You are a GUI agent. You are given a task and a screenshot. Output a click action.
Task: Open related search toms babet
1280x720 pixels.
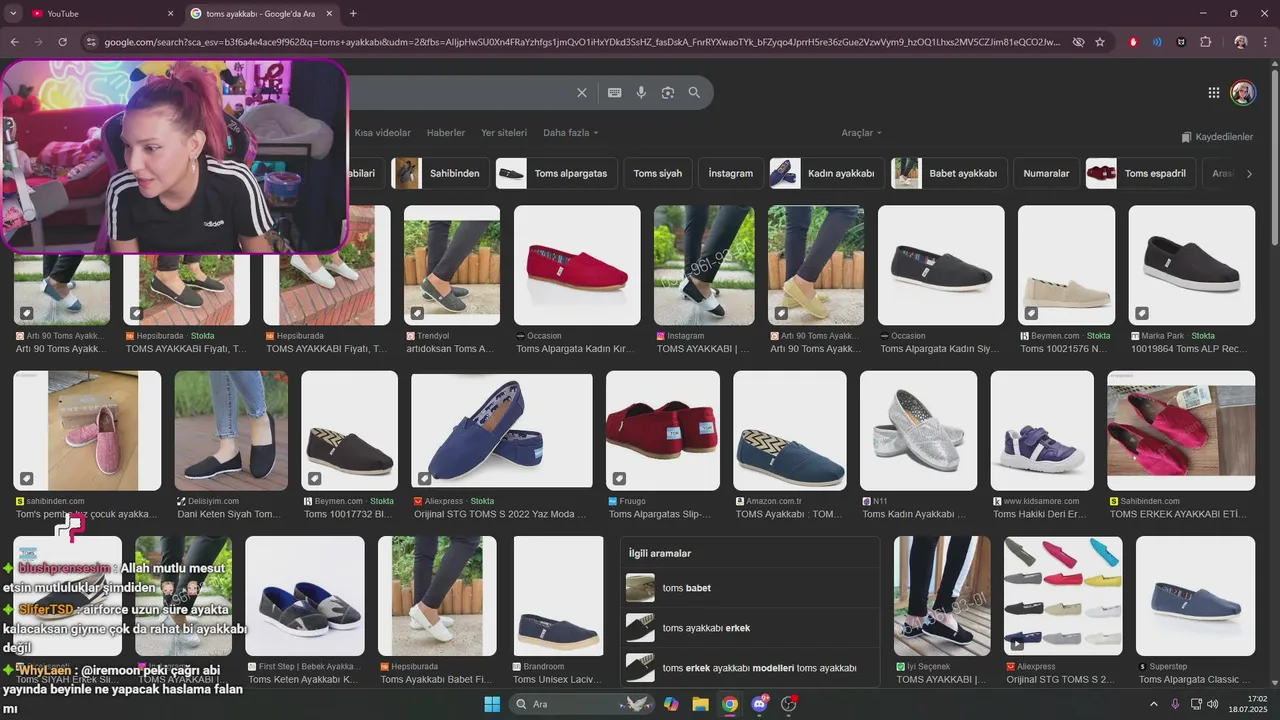click(750, 588)
